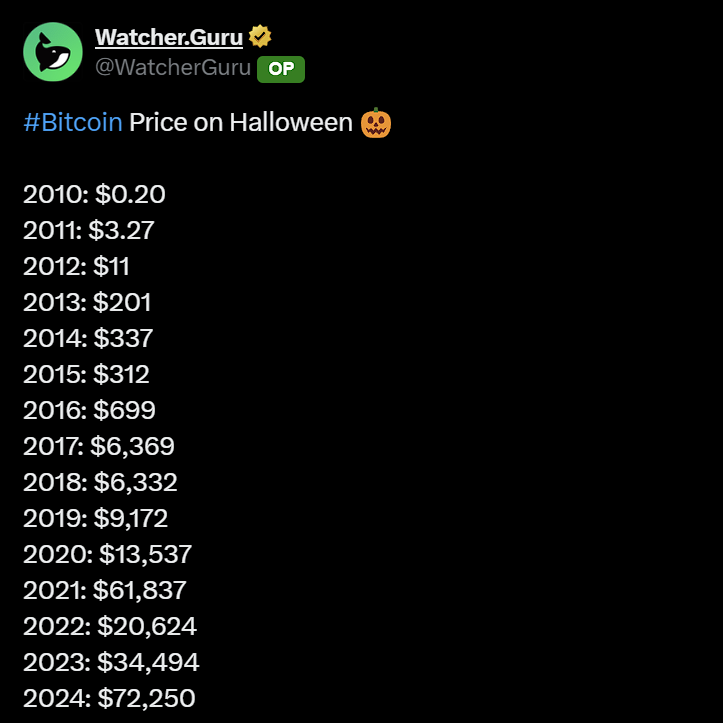Click the 2013: $201 line
This screenshot has width=723, height=723.
[x=88, y=303]
